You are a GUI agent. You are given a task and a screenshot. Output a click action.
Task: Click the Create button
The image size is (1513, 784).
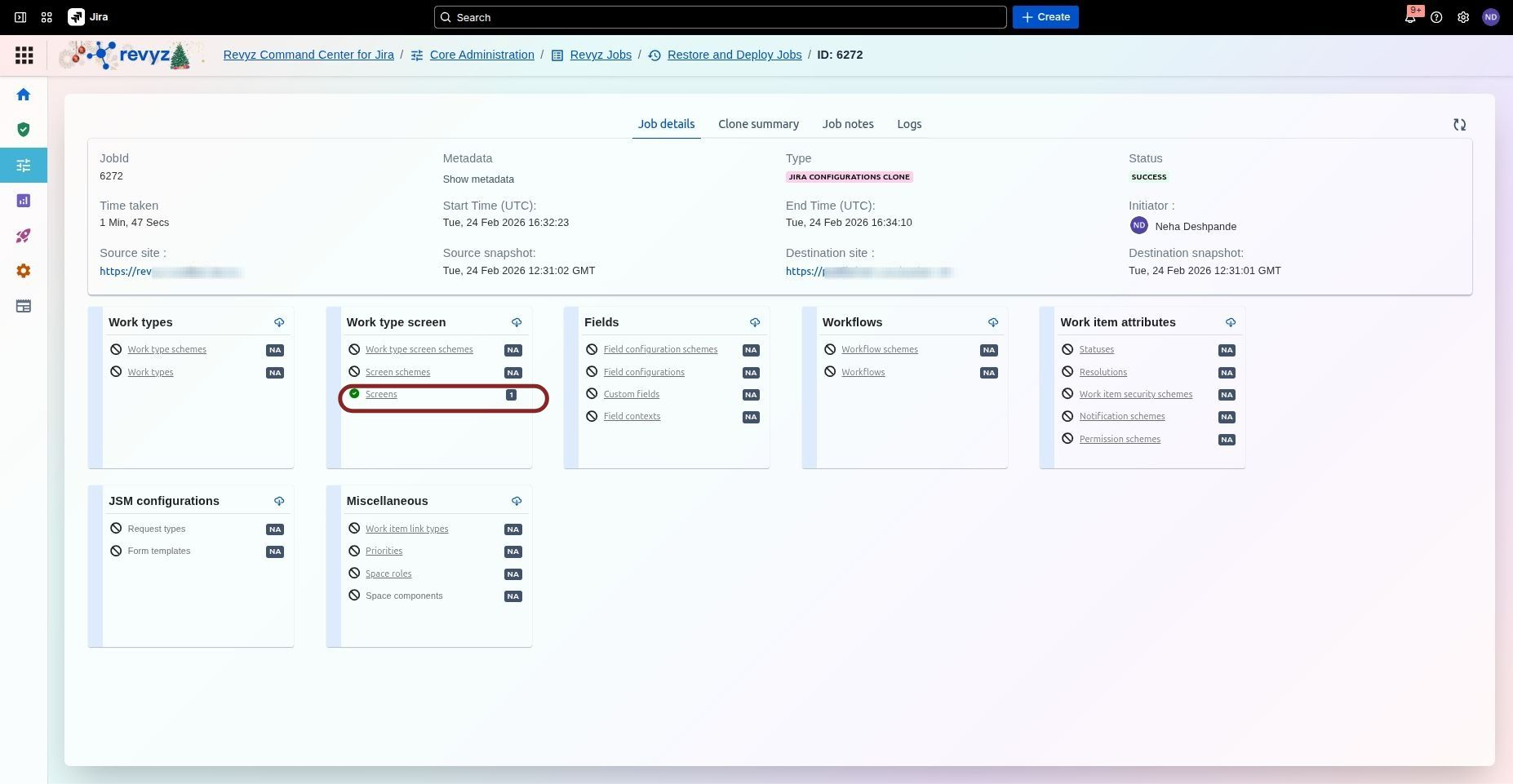point(1045,17)
